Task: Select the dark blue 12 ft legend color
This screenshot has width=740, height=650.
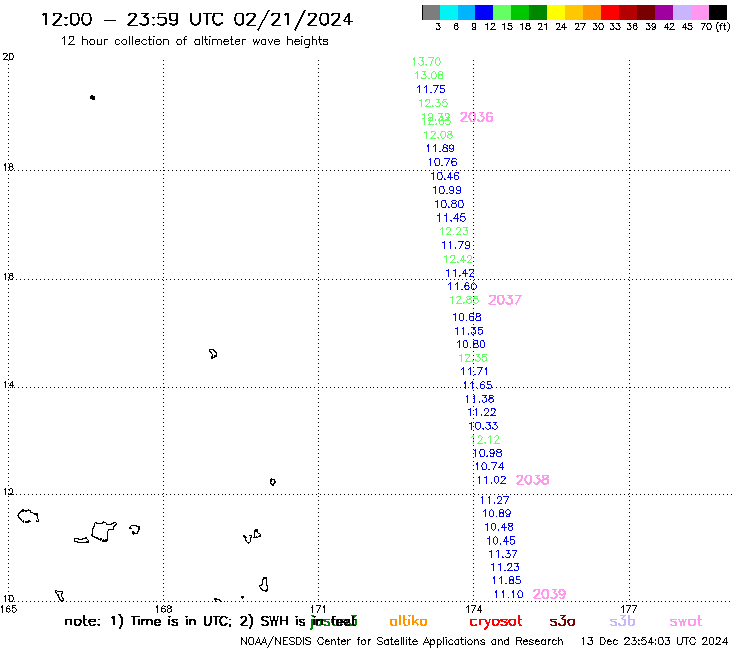Action: click(x=484, y=12)
